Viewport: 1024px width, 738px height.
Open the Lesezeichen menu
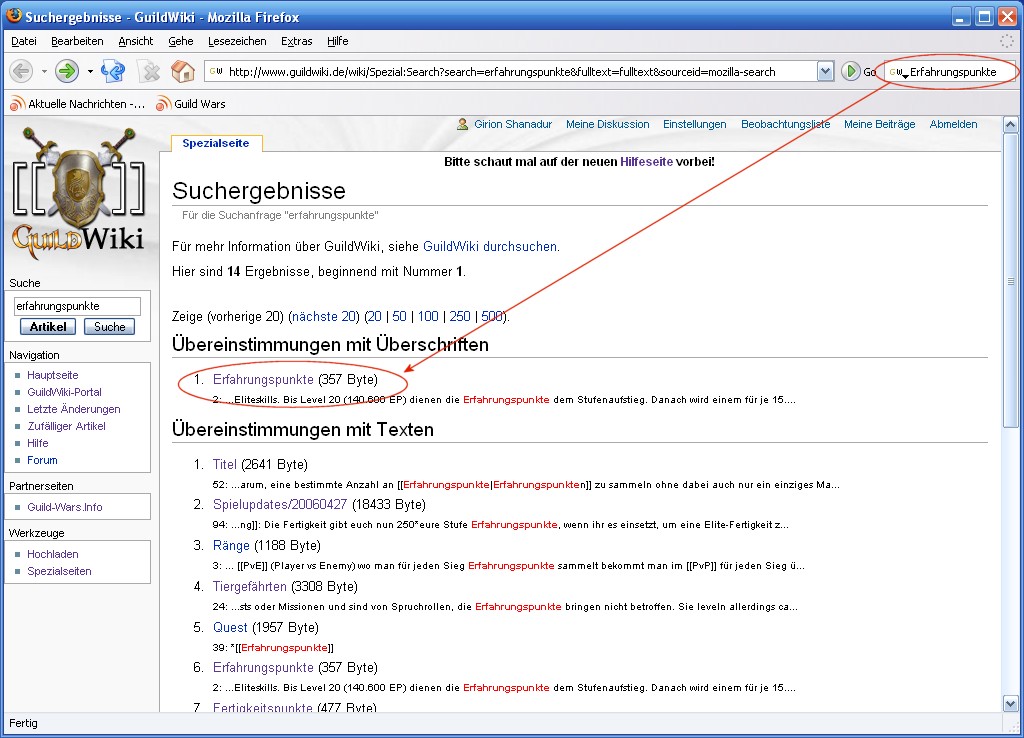tap(237, 41)
